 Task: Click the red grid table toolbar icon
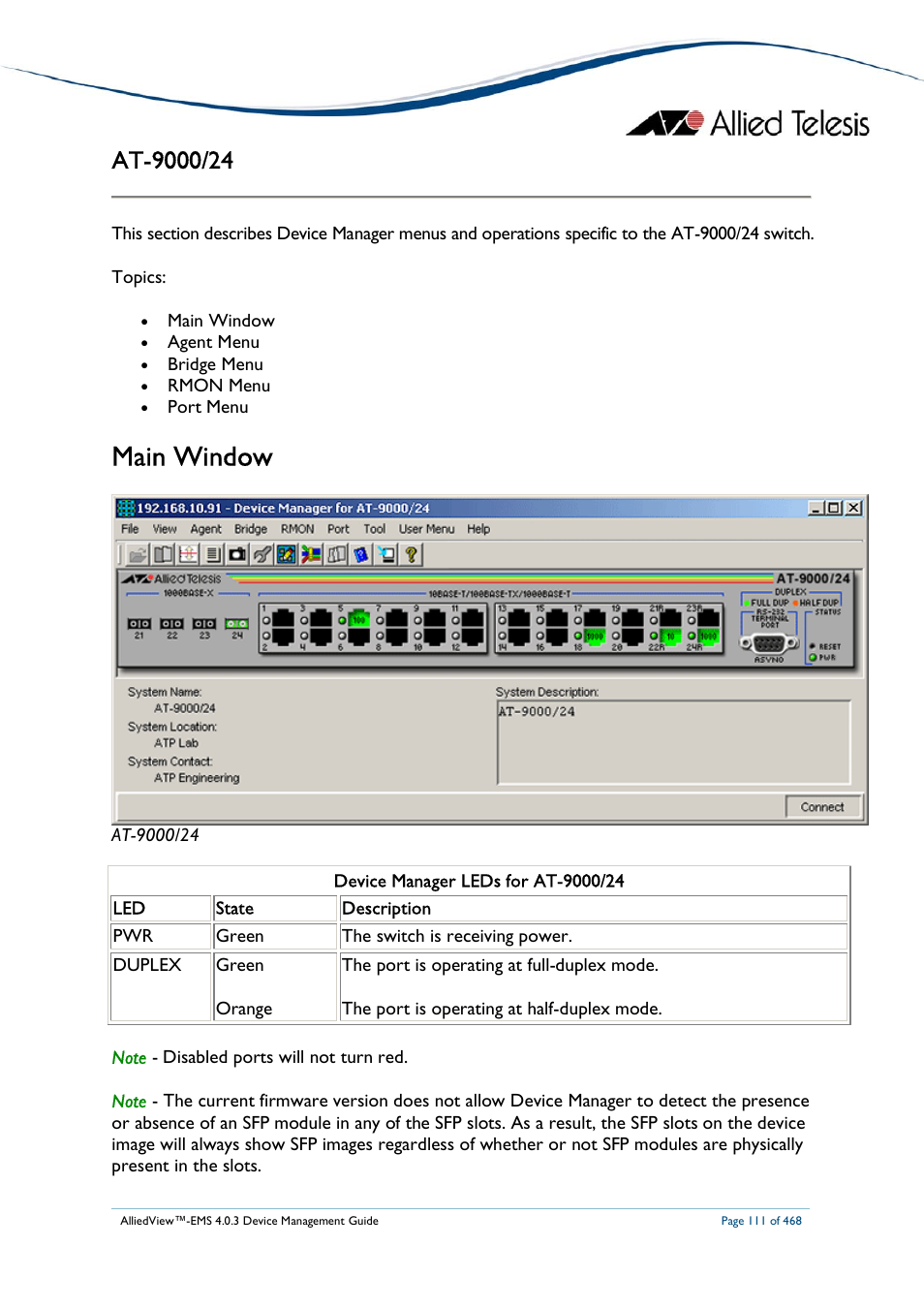coord(188,554)
